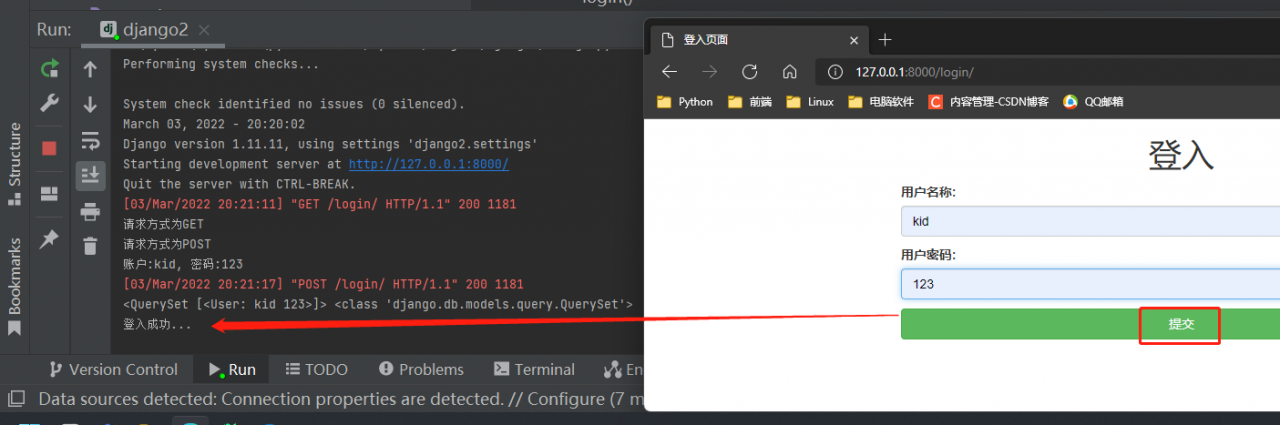The width and height of the screenshot is (1280, 425).
Task: Open the Terminal tool window
Action: [534, 369]
